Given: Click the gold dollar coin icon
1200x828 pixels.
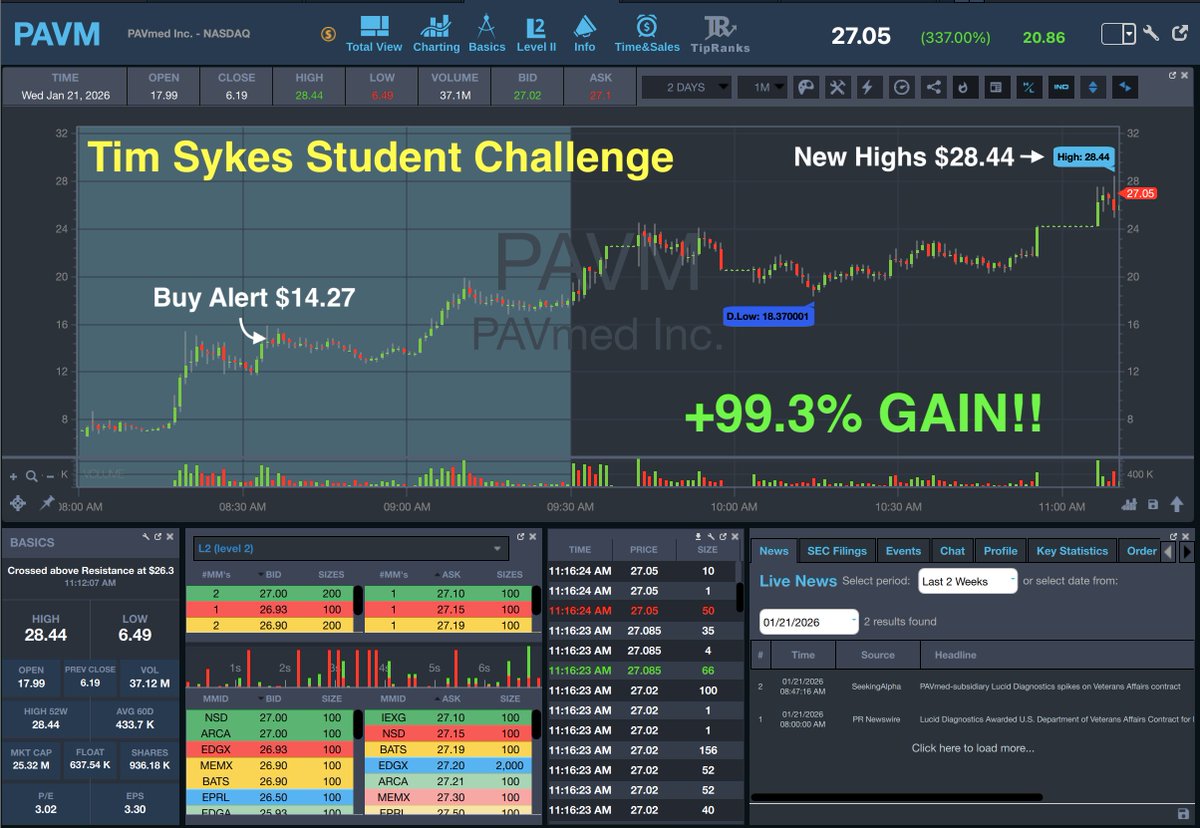Looking at the screenshot, I should pyautogui.click(x=328, y=34).
